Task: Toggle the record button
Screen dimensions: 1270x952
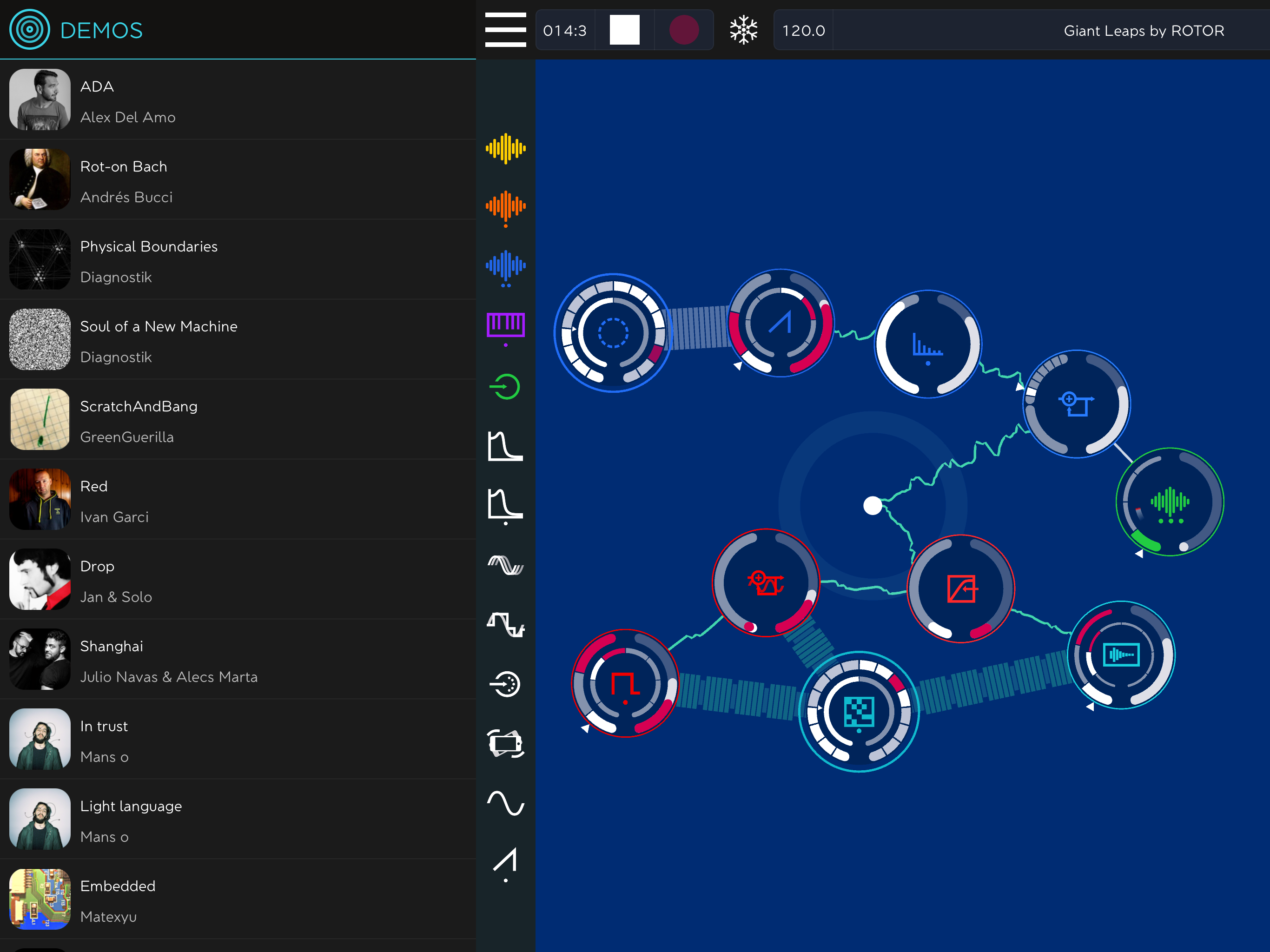Action: tap(684, 30)
